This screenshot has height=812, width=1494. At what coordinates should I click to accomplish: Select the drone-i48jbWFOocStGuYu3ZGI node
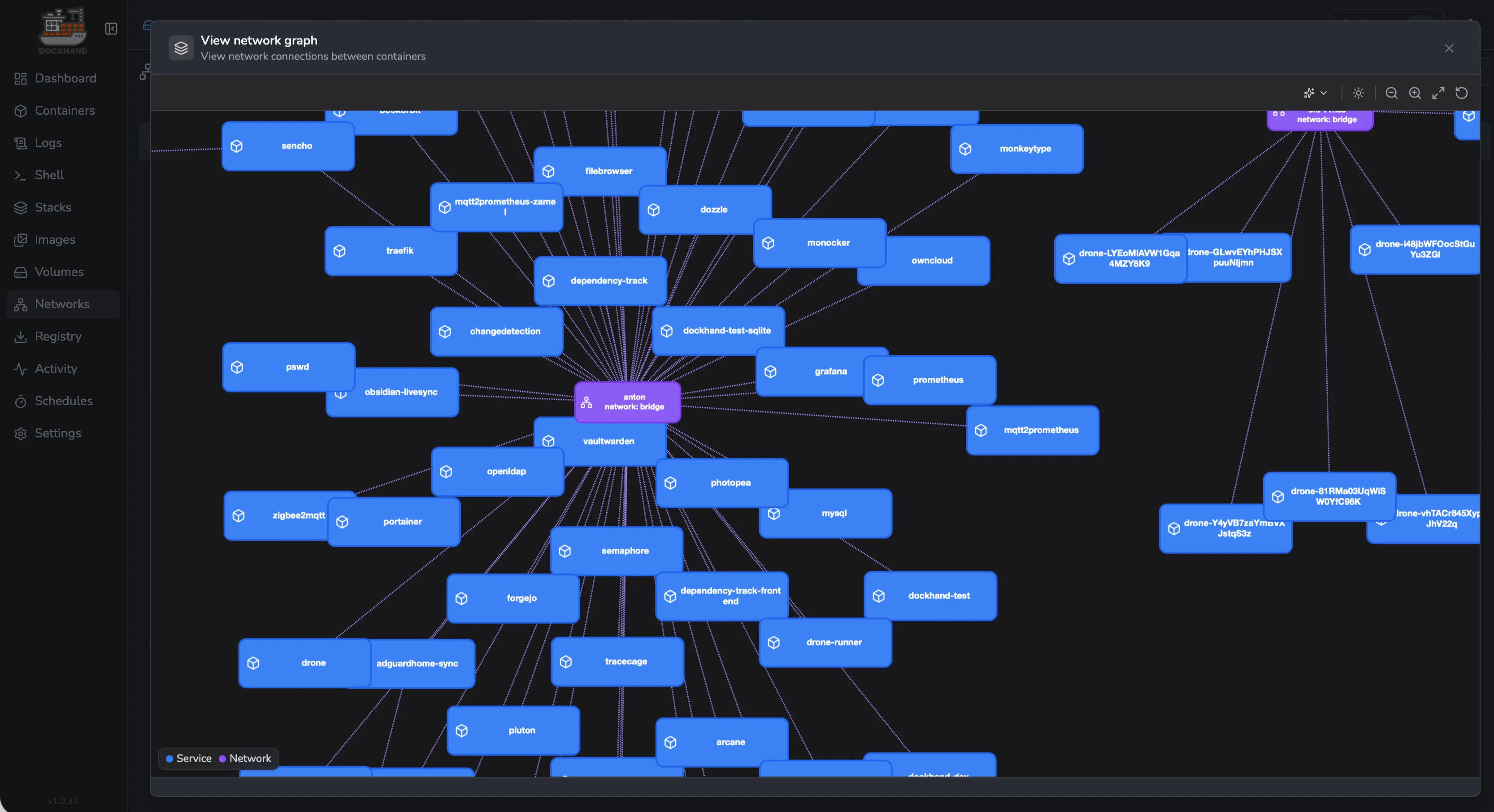(1415, 250)
